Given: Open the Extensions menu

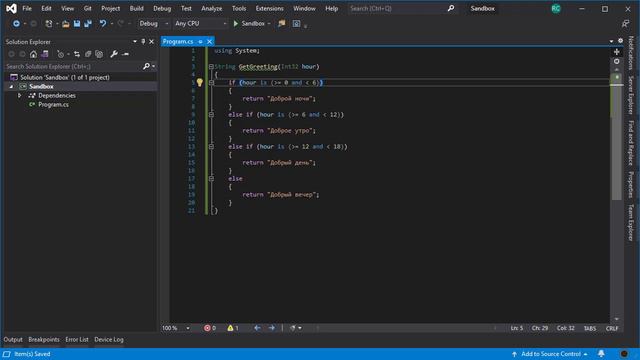Looking at the screenshot, I should click(269, 9).
